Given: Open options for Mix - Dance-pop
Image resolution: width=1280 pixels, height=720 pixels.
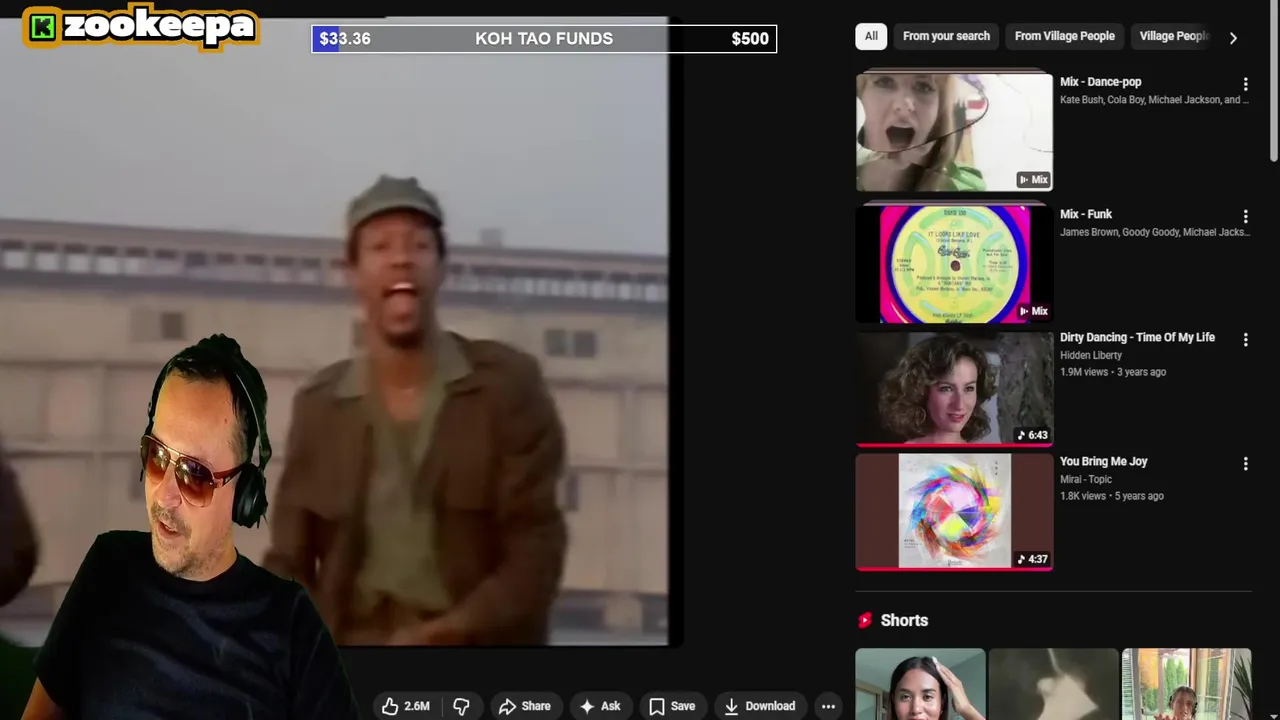Looking at the screenshot, I should [1245, 84].
